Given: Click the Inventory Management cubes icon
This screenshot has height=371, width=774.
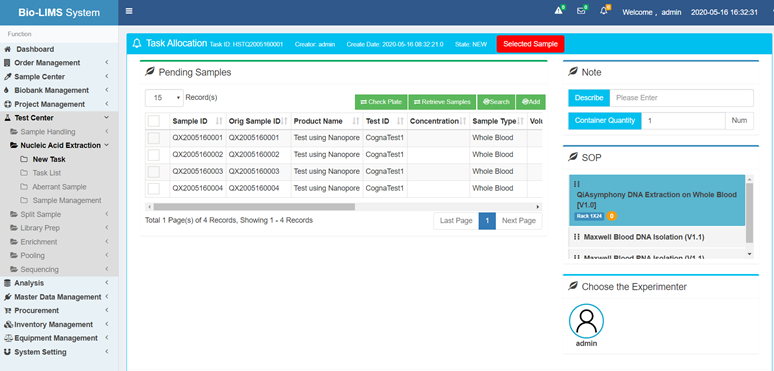Looking at the screenshot, I should pos(8,324).
